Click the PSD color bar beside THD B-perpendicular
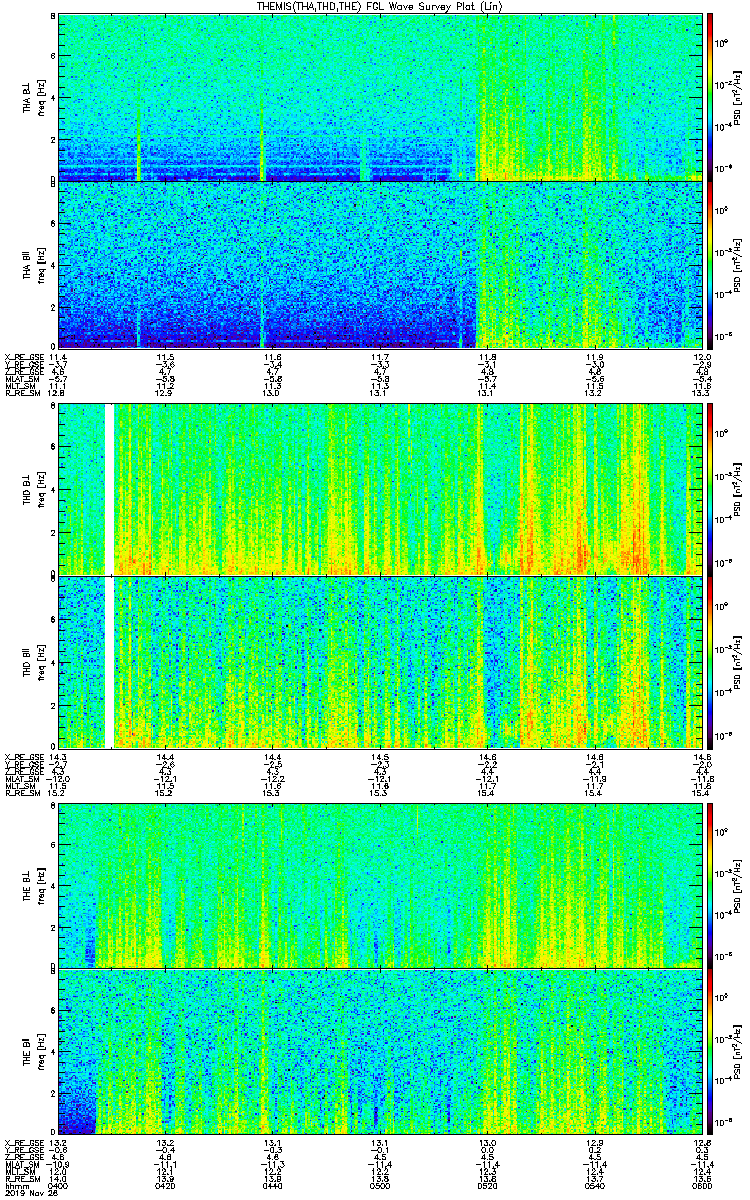 709,490
